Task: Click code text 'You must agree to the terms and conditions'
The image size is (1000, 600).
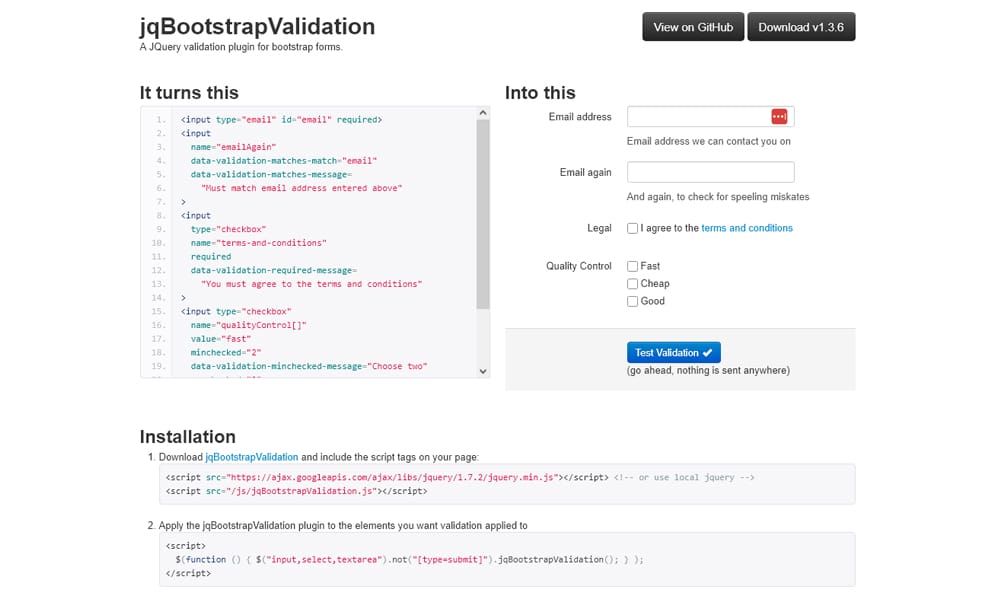Action: click(x=311, y=284)
